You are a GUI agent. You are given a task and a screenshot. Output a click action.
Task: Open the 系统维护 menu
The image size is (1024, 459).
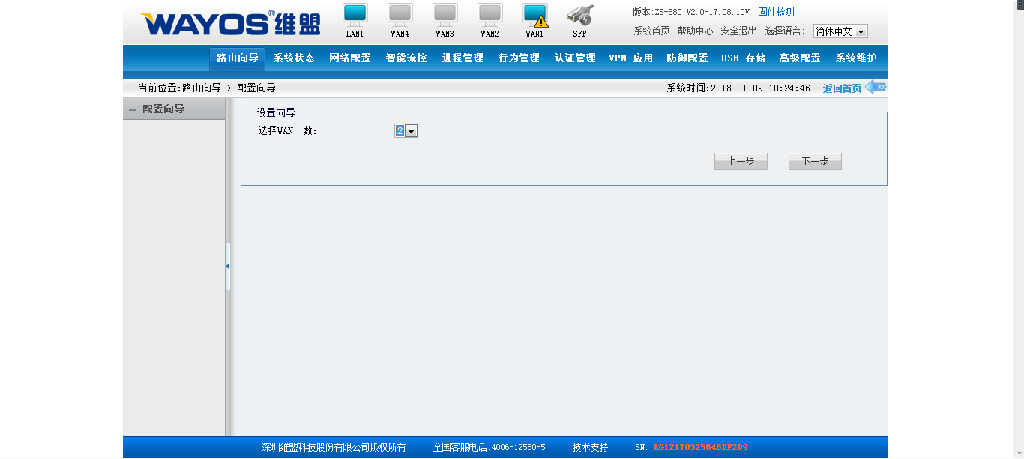(x=856, y=58)
